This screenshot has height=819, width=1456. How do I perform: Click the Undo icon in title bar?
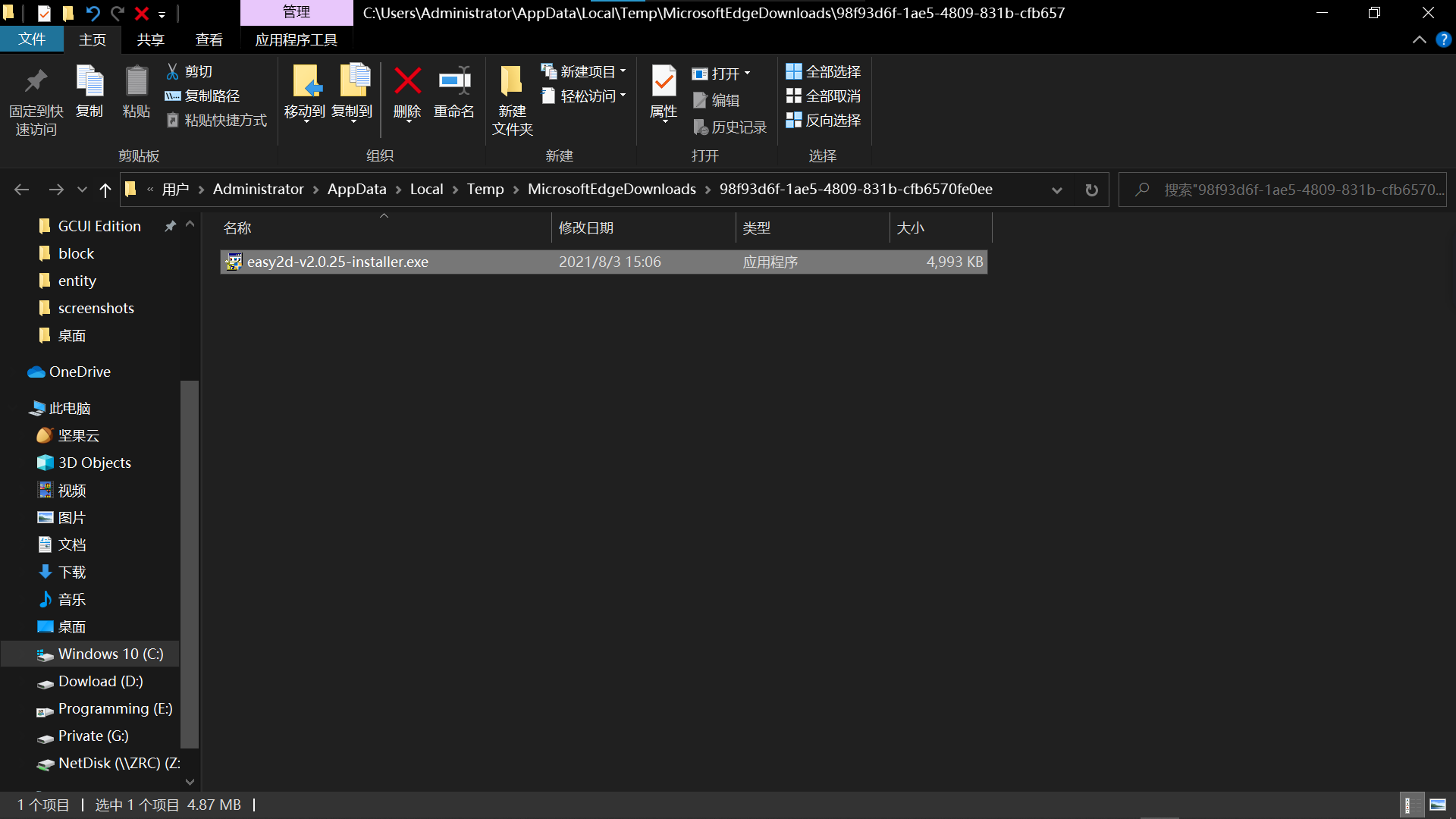pyautogui.click(x=93, y=13)
